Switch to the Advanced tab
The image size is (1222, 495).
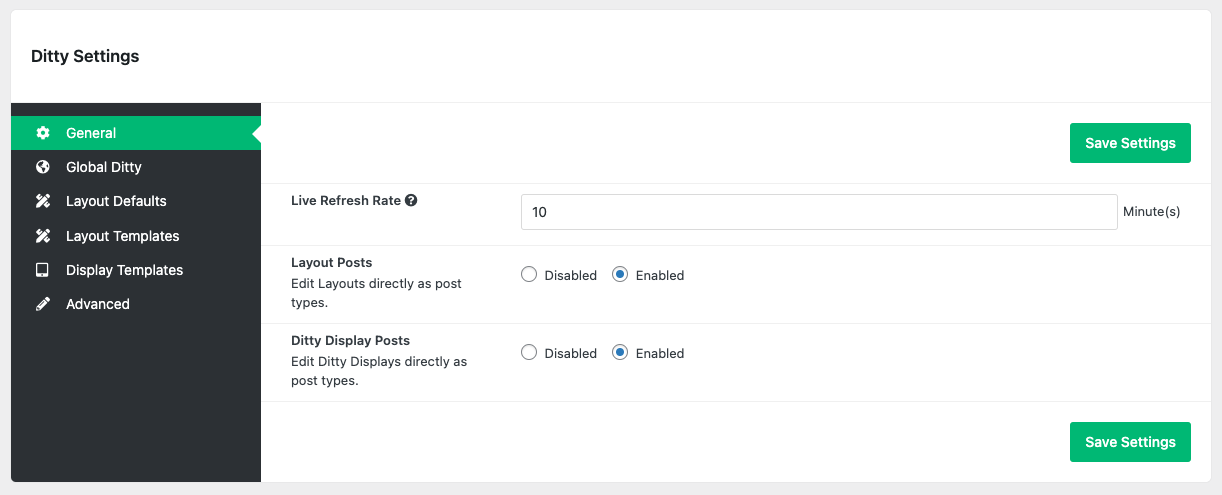98,304
